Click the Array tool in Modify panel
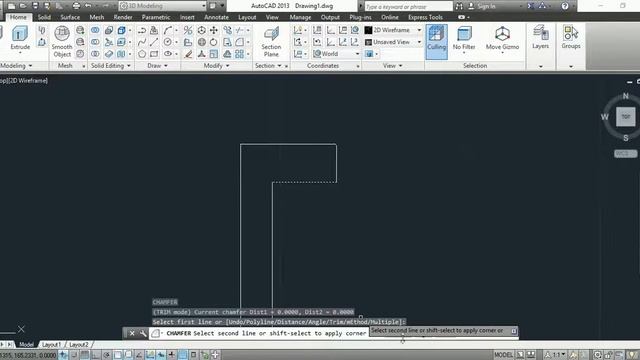The width and height of the screenshot is (640, 360). (x=240, y=54)
